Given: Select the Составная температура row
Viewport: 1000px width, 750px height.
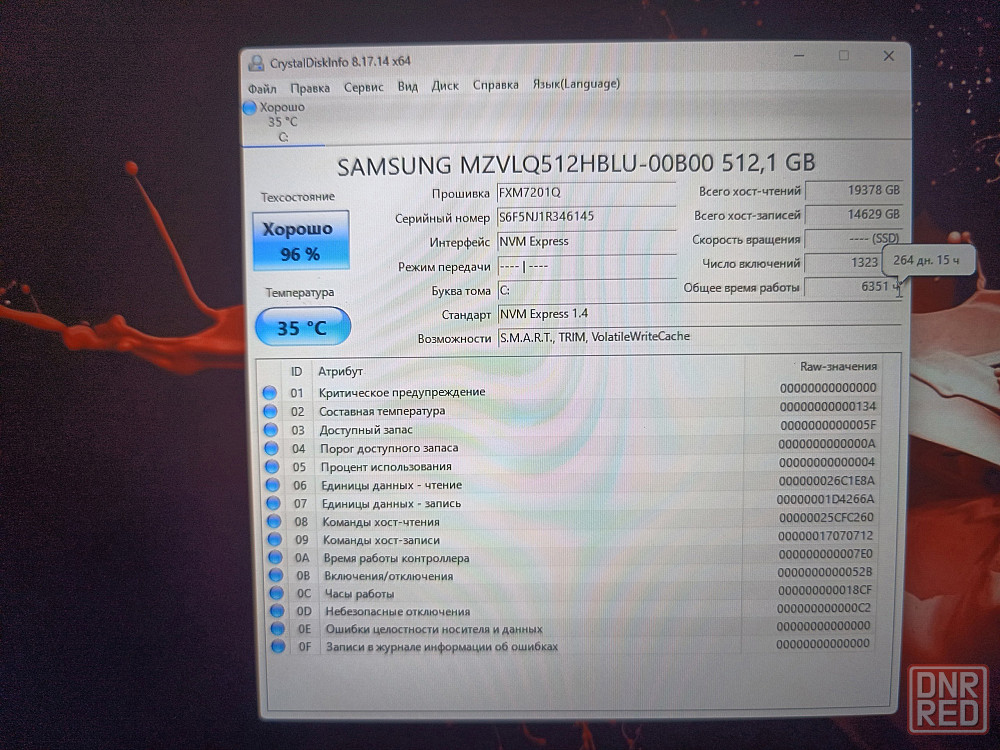Looking at the screenshot, I should (x=570, y=409).
